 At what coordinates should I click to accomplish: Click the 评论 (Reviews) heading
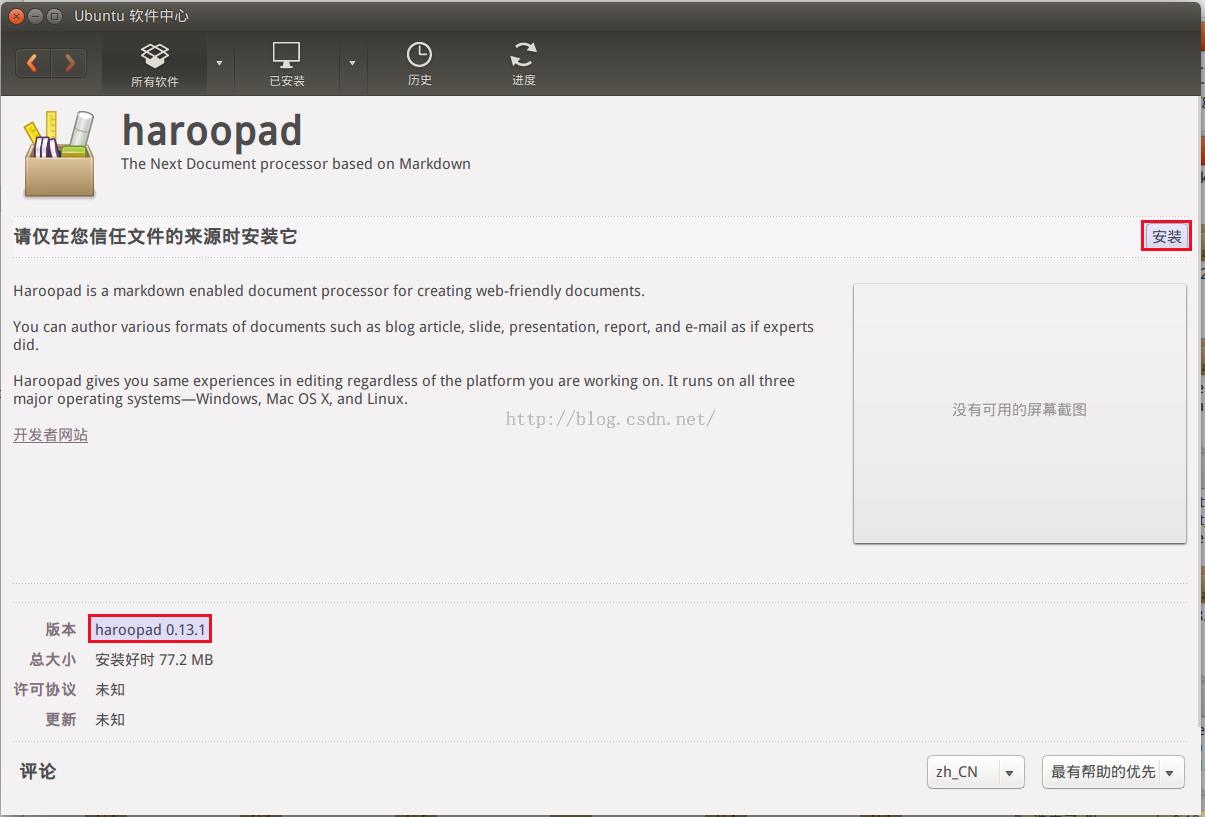(x=38, y=772)
